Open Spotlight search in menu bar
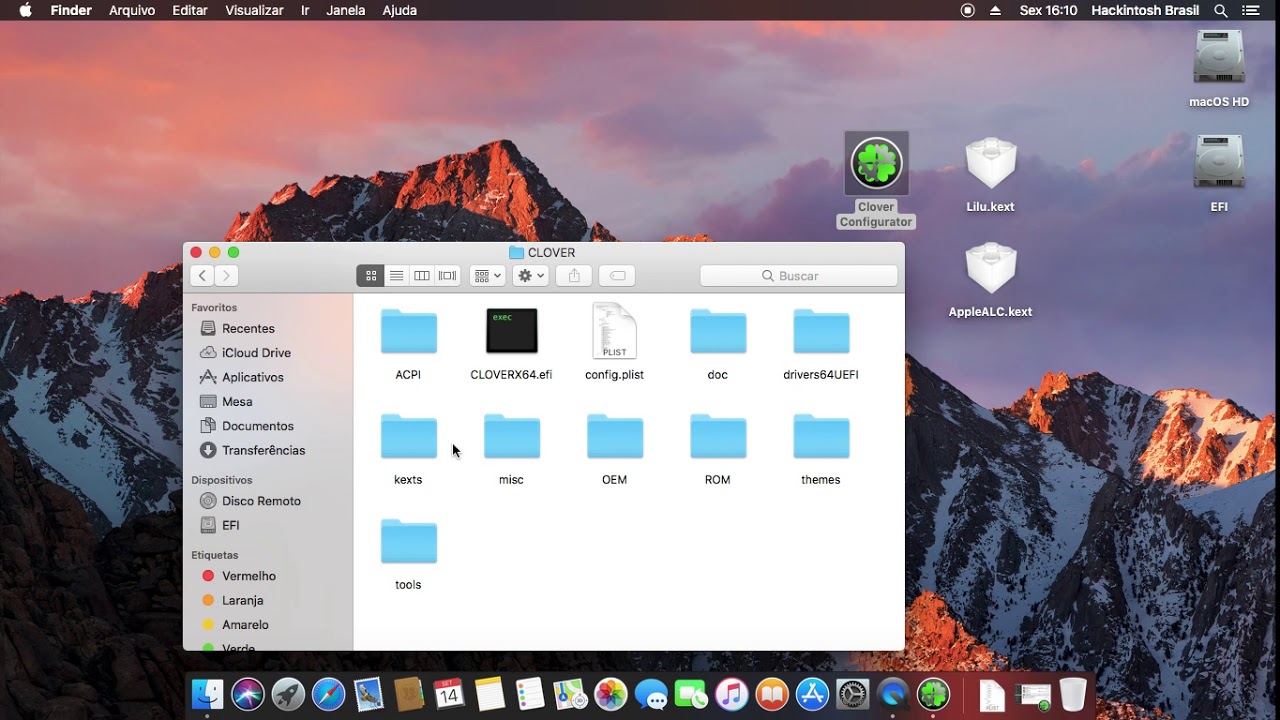The image size is (1280, 720). [1220, 10]
